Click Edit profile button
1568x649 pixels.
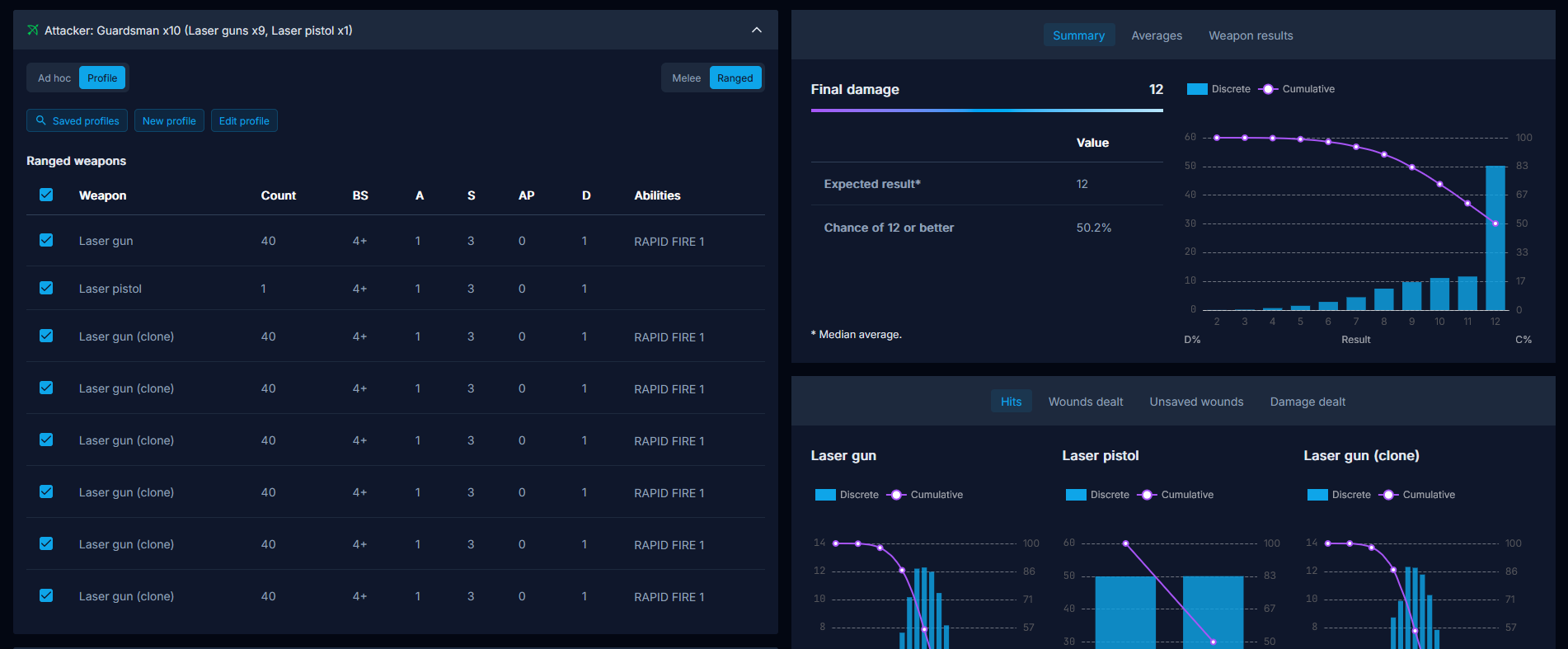pos(244,120)
